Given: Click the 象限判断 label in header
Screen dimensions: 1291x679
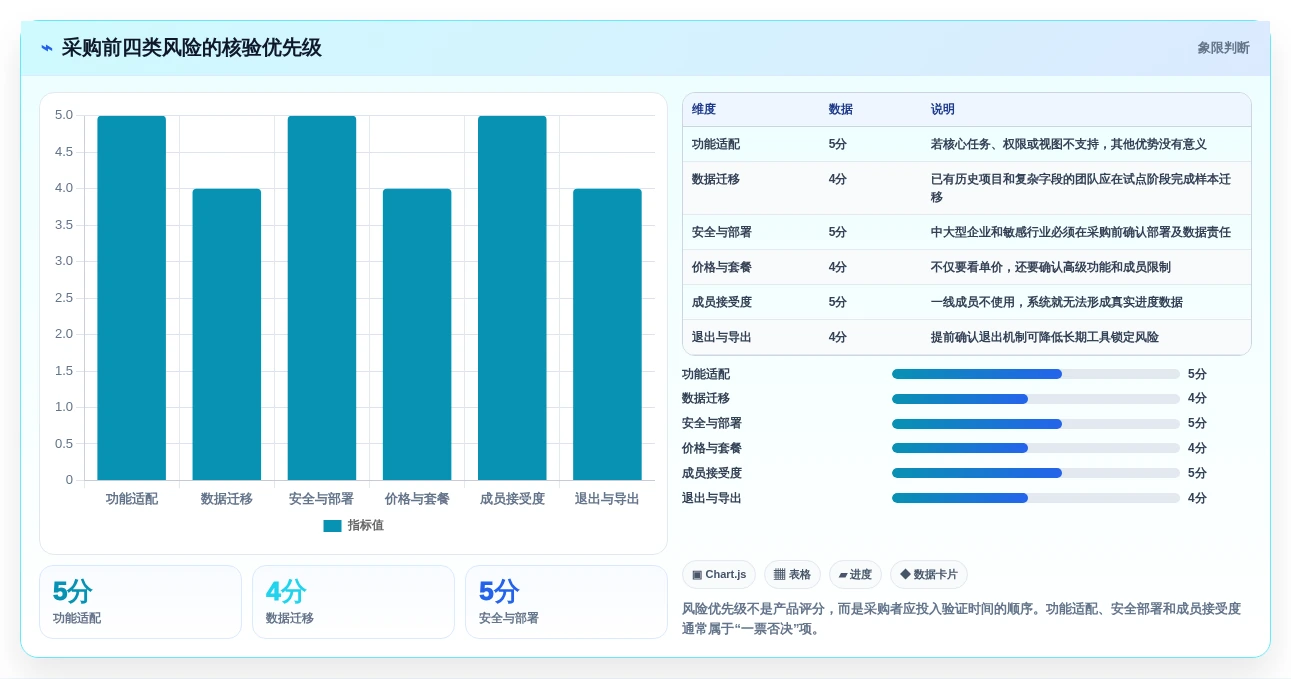Looking at the screenshot, I should click(x=1223, y=48).
